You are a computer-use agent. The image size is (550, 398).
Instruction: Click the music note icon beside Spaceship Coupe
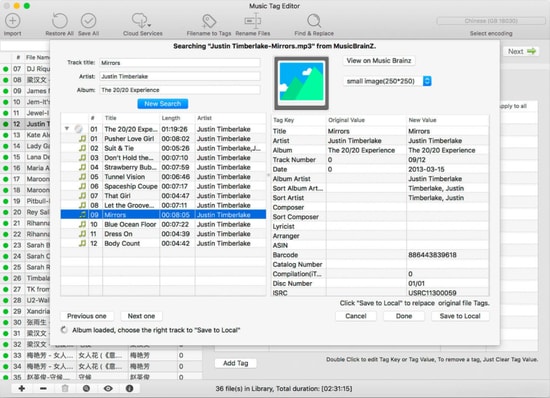(x=82, y=186)
